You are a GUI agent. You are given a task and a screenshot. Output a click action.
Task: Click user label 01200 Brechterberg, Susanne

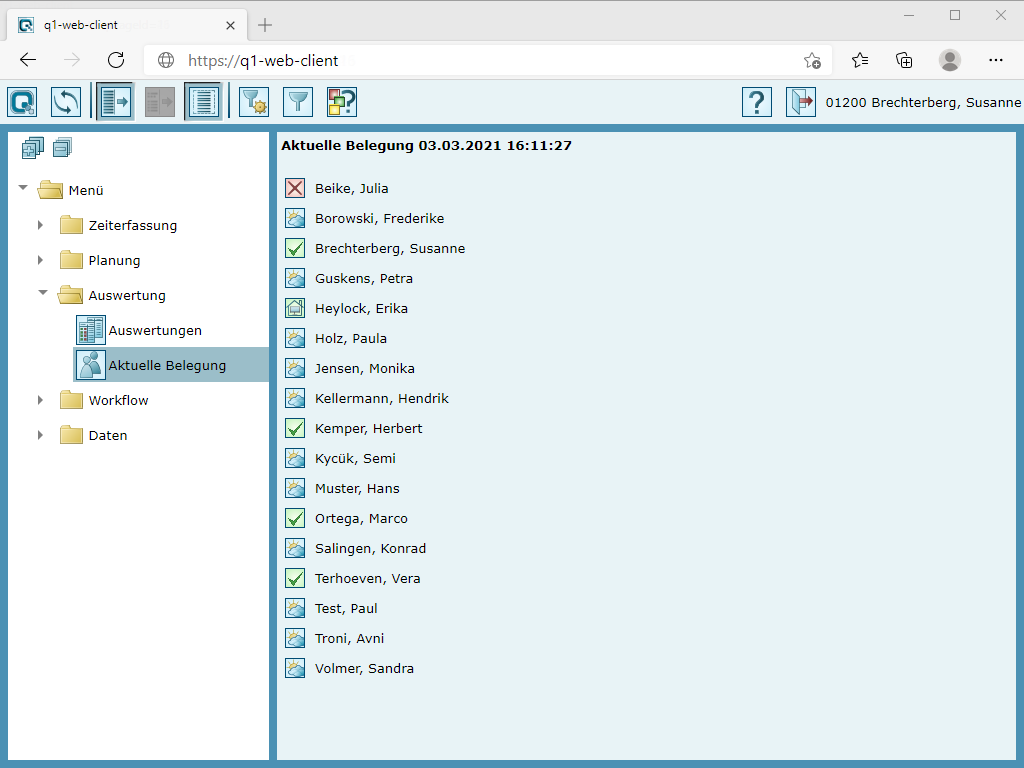(923, 102)
